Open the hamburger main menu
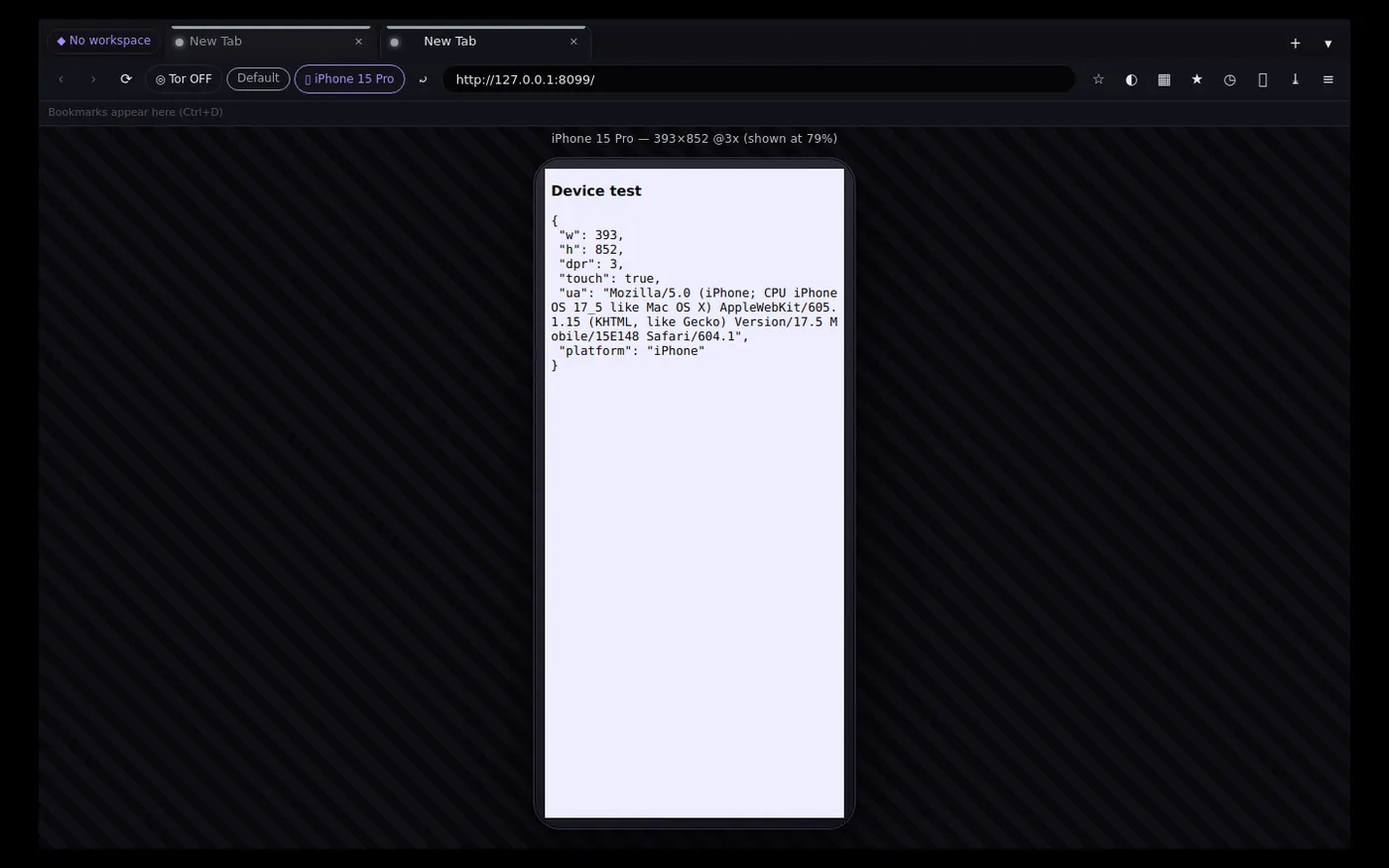Image resolution: width=1389 pixels, height=868 pixels. click(x=1327, y=79)
